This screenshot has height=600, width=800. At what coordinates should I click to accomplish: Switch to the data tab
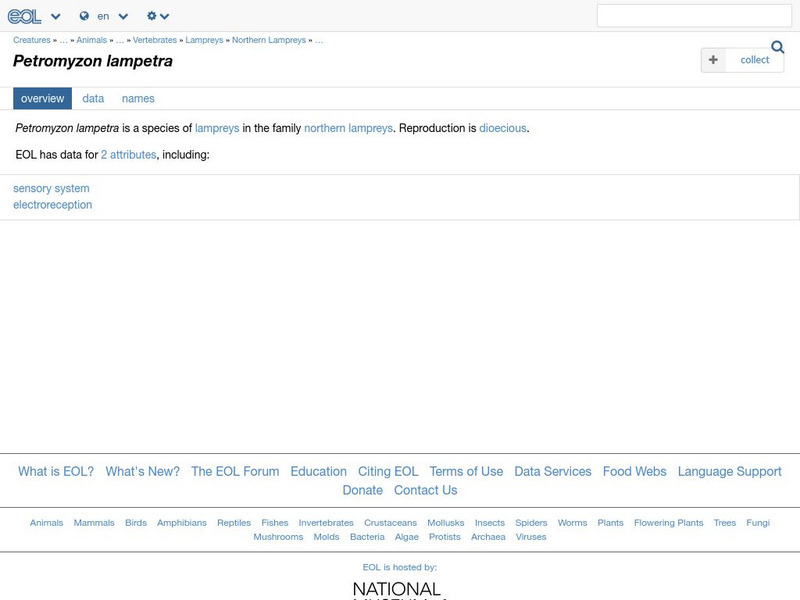tap(93, 98)
